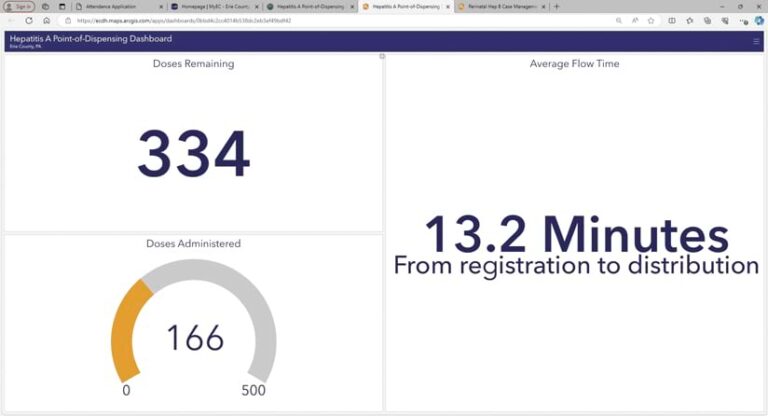The height and width of the screenshot is (416, 768).
Task: Minimize the browser window
Action: pos(722,6)
